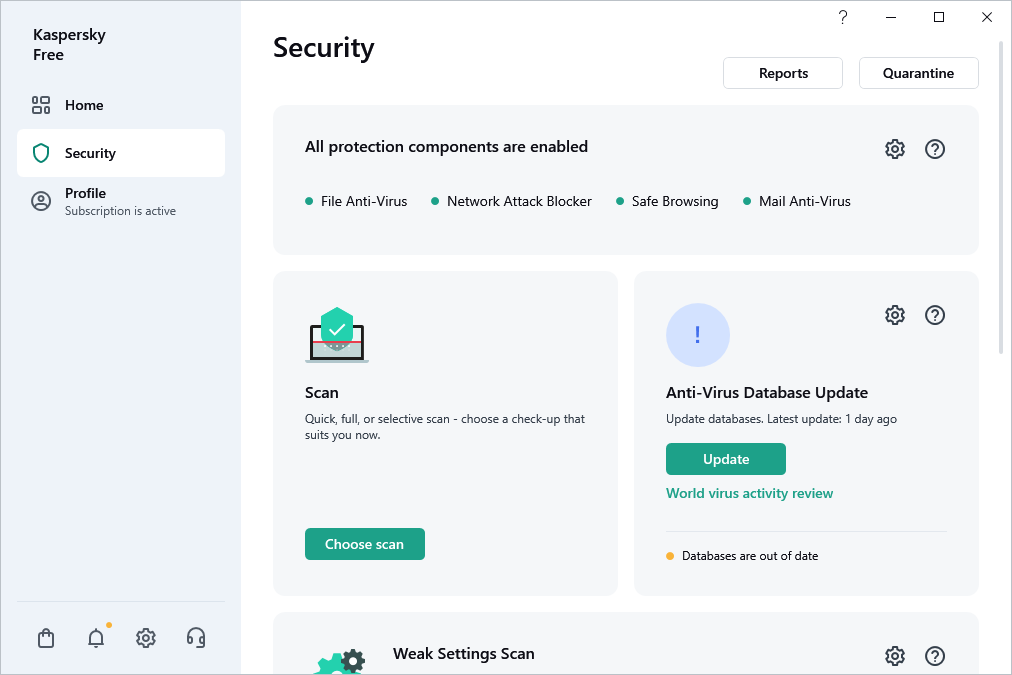The image size is (1012, 675).
Task: Open World virus activity review link
Action: [749, 493]
